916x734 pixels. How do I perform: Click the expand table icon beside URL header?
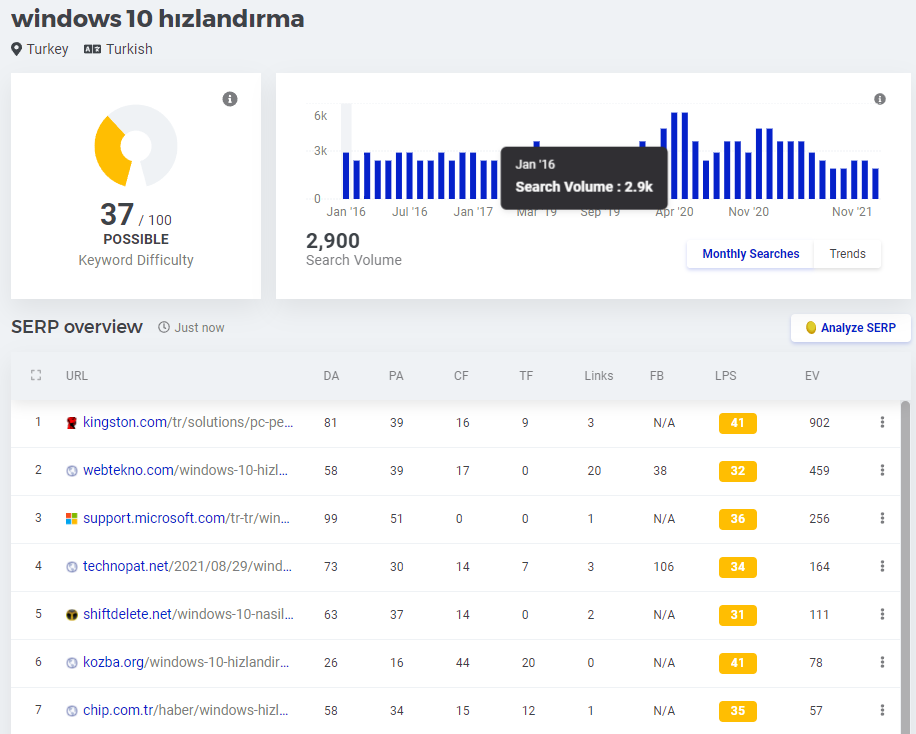click(x=36, y=375)
